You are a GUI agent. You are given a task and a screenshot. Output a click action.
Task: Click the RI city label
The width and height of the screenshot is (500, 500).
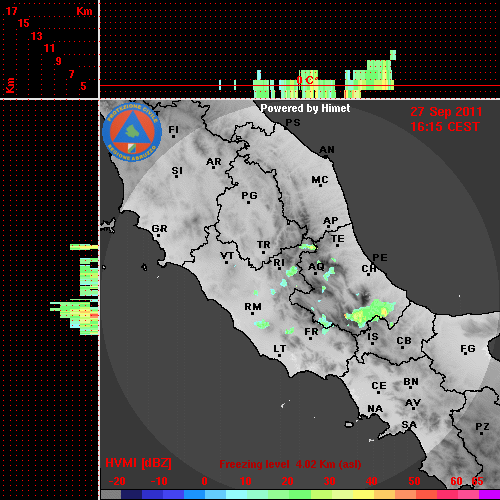coord(279,263)
